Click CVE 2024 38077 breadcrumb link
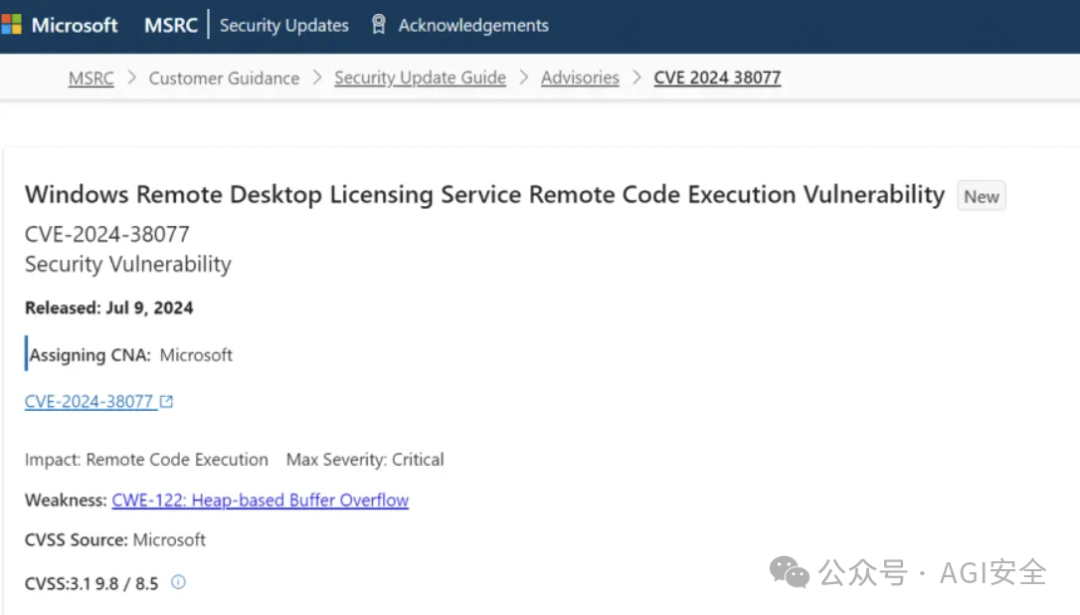The image size is (1080, 615). coord(717,78)
